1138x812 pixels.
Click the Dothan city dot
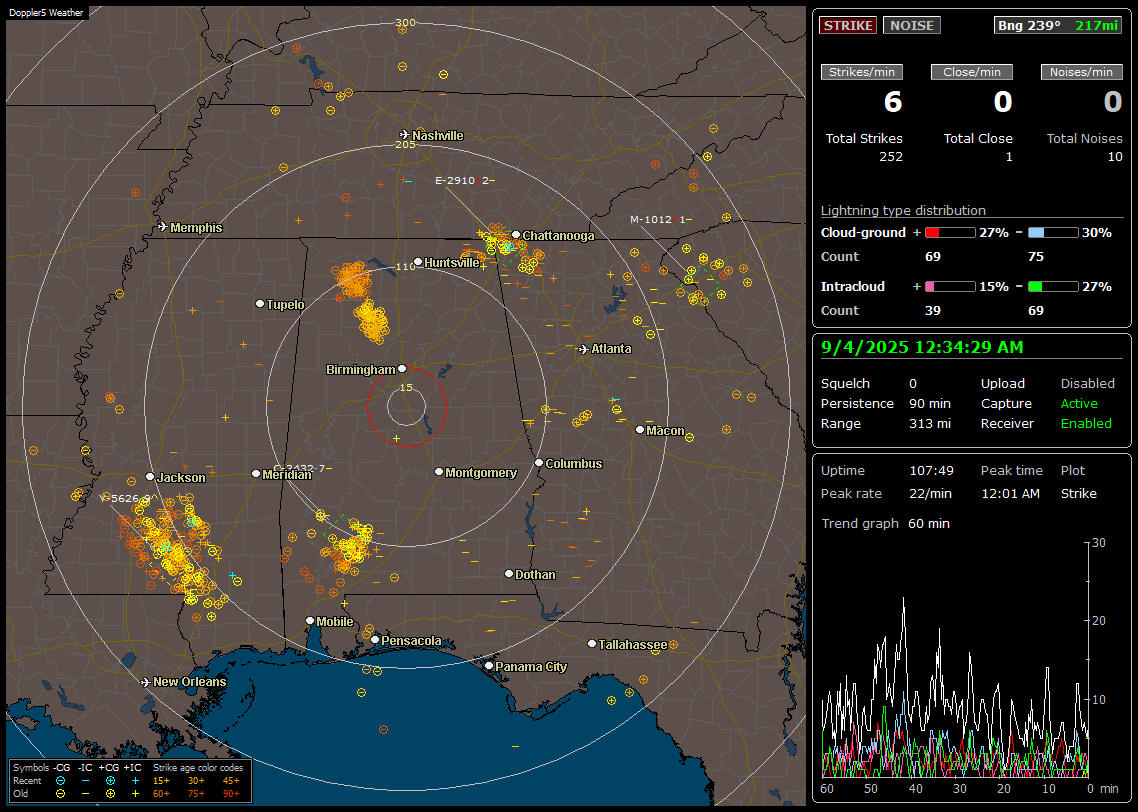pyautogui.click(x=509, y=573)
